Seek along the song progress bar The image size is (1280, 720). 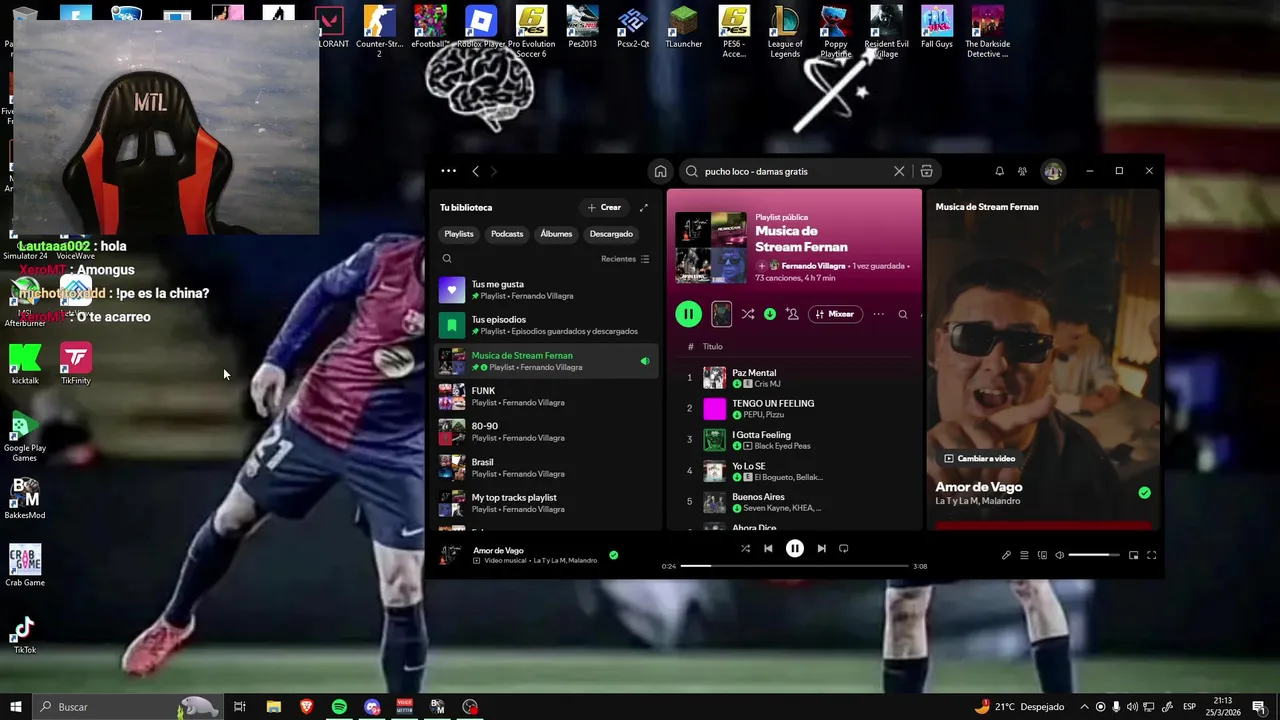795,566
